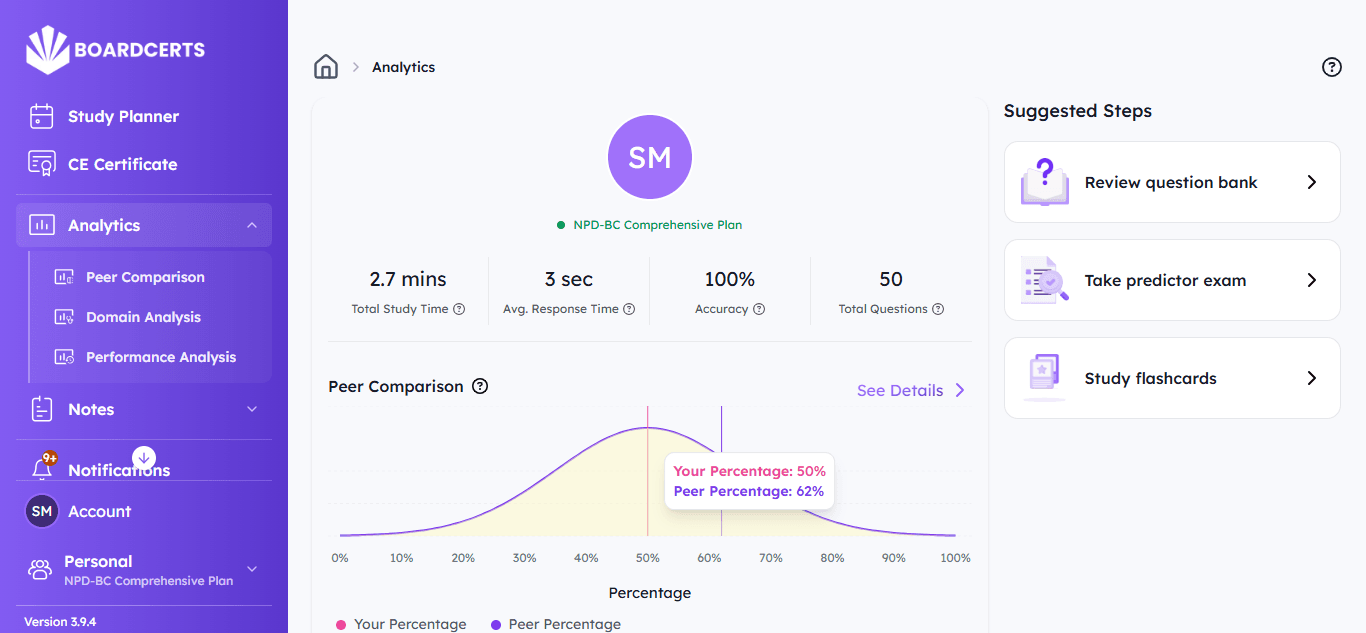Expand the Notes section dropdown

point(252,409)
